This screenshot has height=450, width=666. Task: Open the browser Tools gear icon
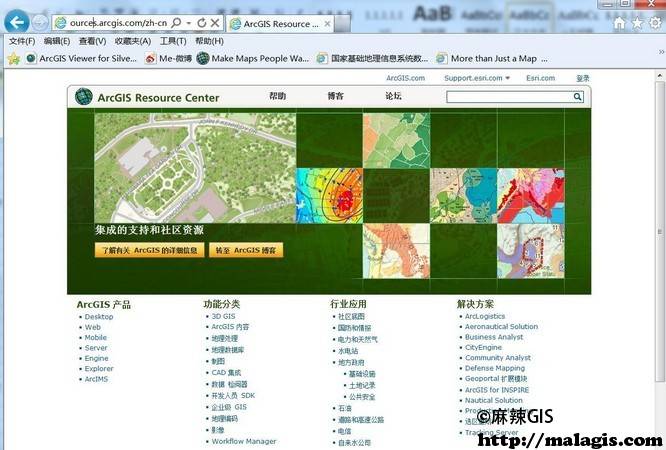[656, 23]
